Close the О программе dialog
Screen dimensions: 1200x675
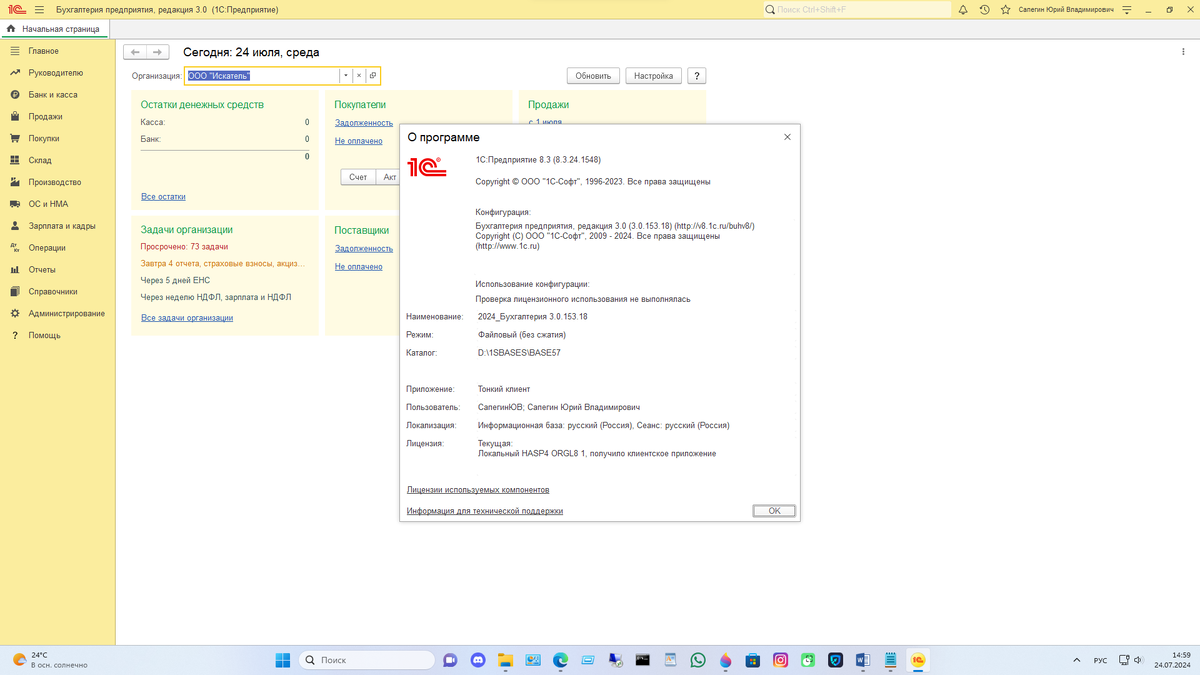point(787,137)
